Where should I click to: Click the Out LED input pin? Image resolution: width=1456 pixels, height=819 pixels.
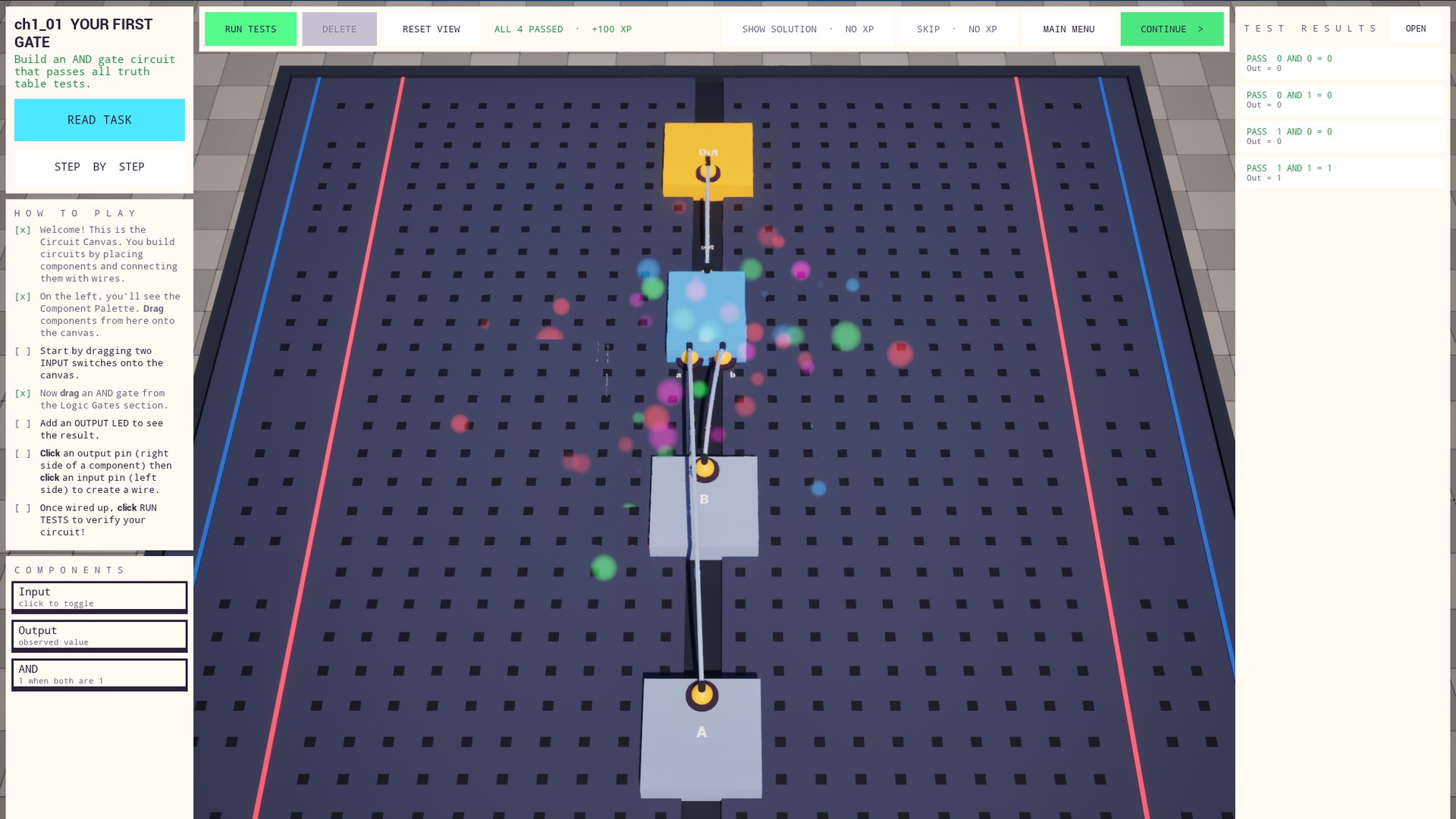point(708,173)
